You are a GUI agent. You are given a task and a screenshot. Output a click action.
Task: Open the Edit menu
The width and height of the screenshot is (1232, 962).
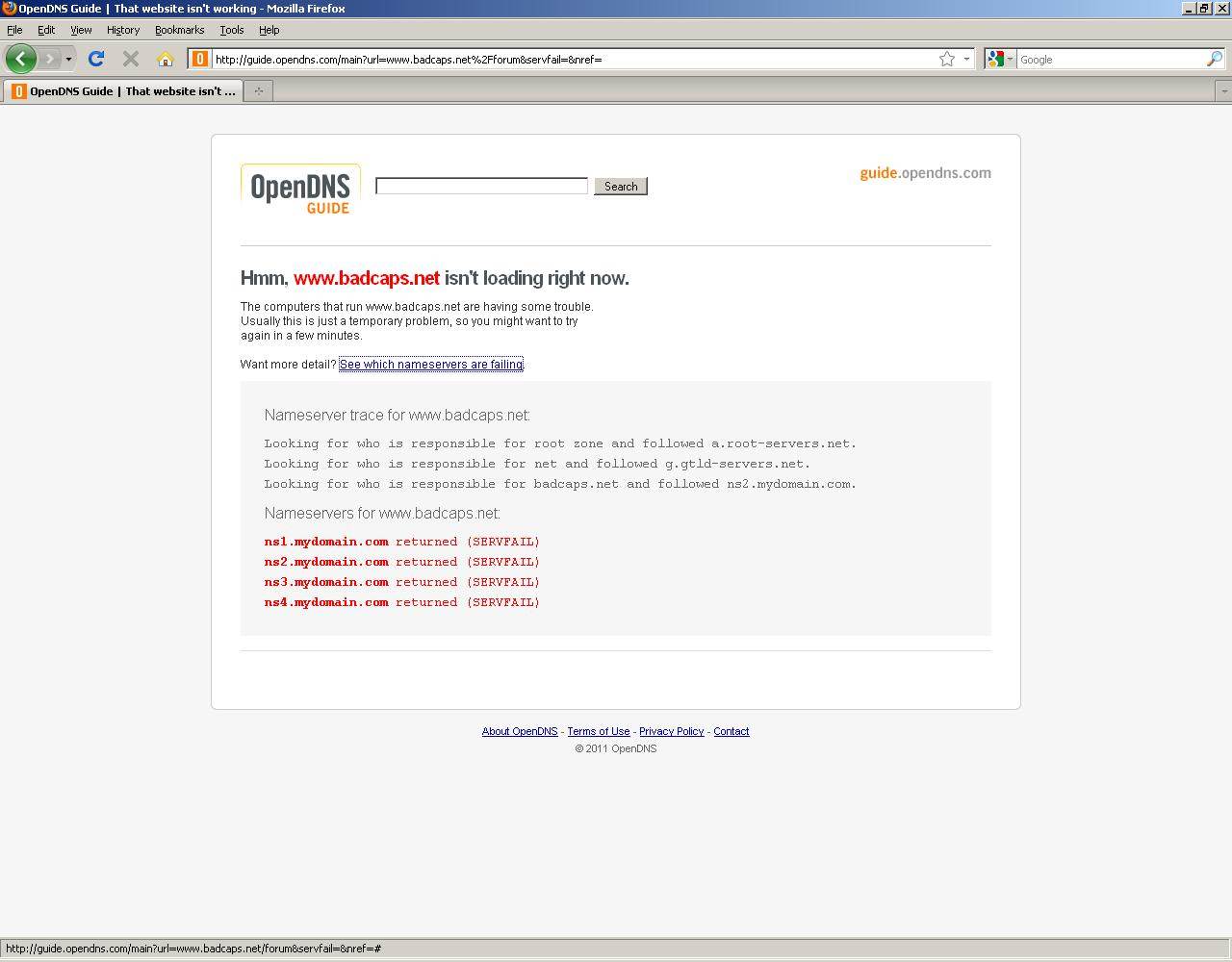pyautogui.click(x=46, y=30)
